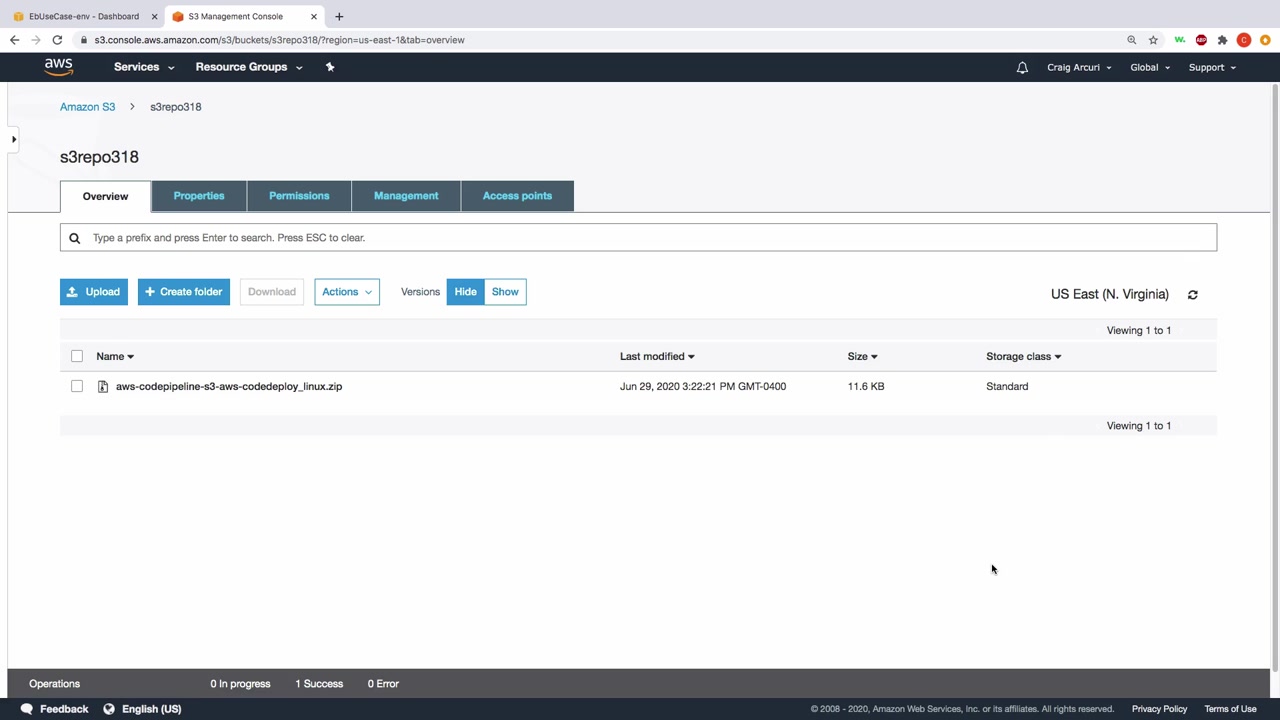Switch to the Properties tab

[x=199, y=196]
